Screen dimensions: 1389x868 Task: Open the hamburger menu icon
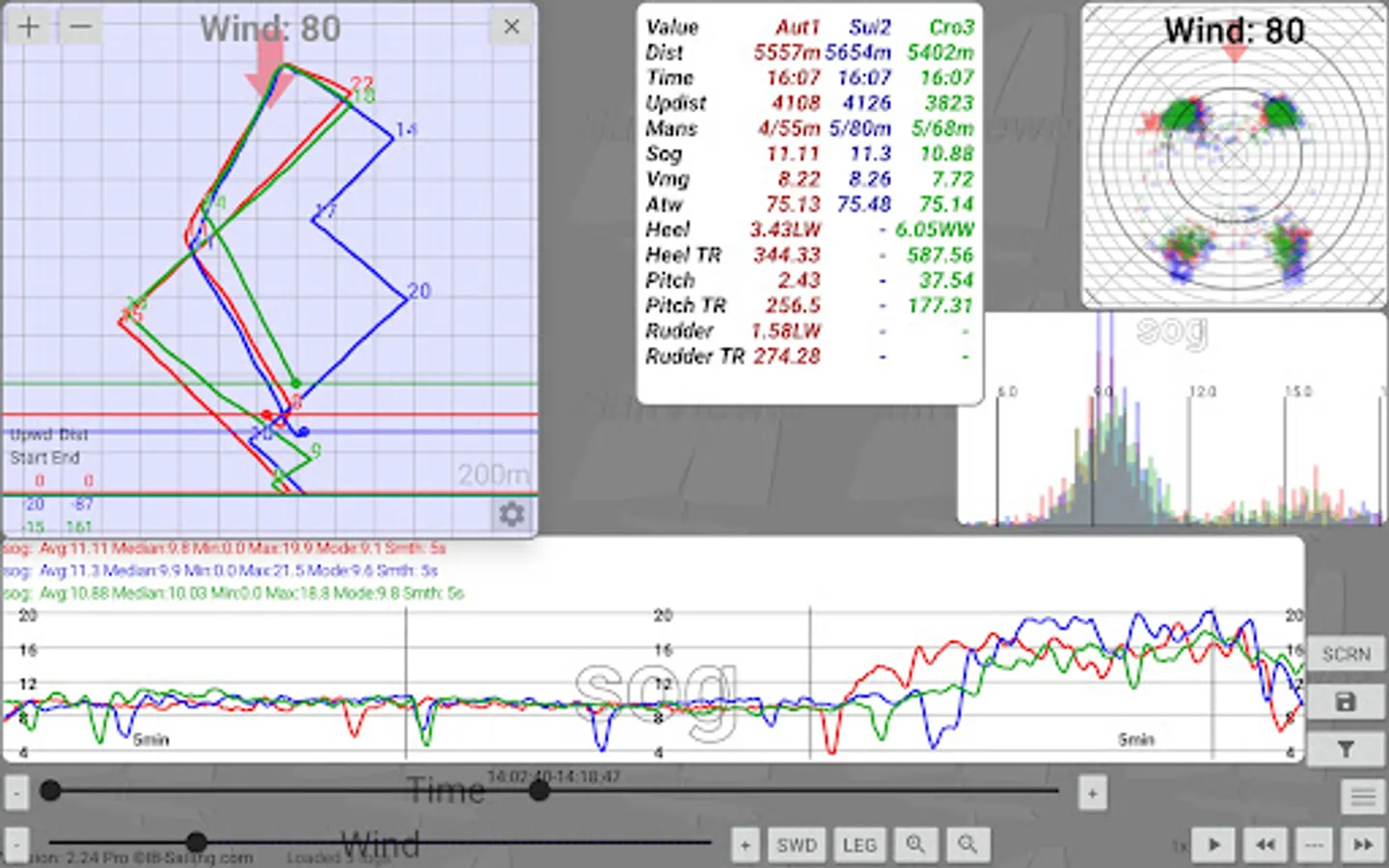[1362, 797]
